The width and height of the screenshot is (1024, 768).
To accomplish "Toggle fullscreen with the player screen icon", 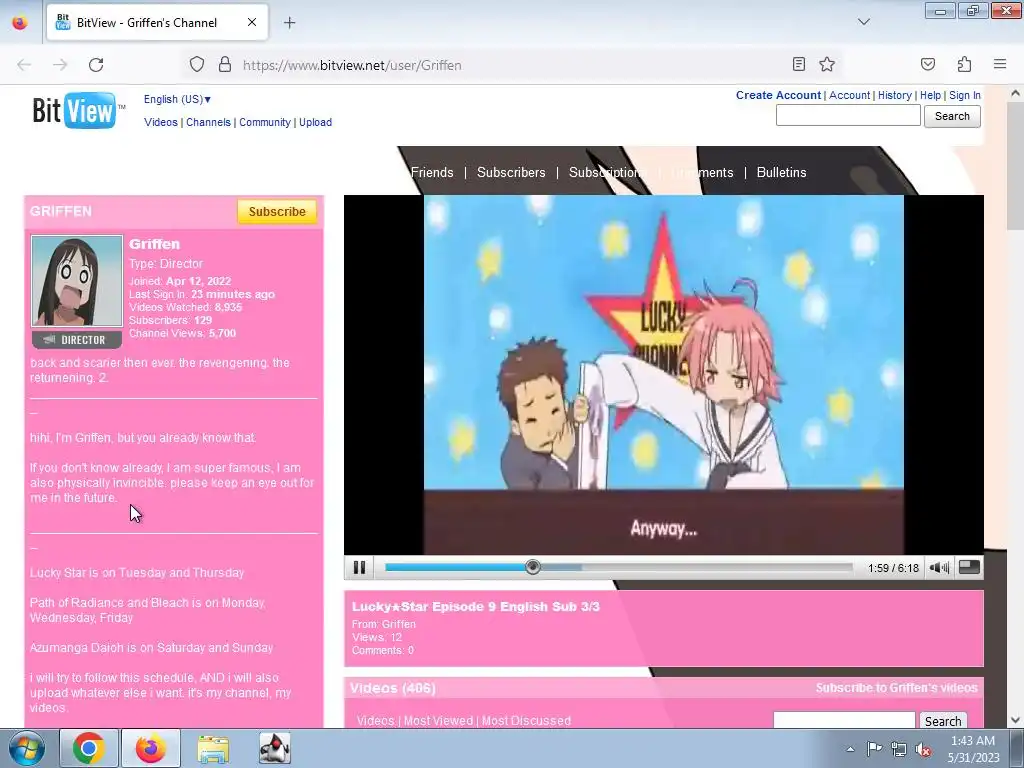I will [x=969, y=567].
